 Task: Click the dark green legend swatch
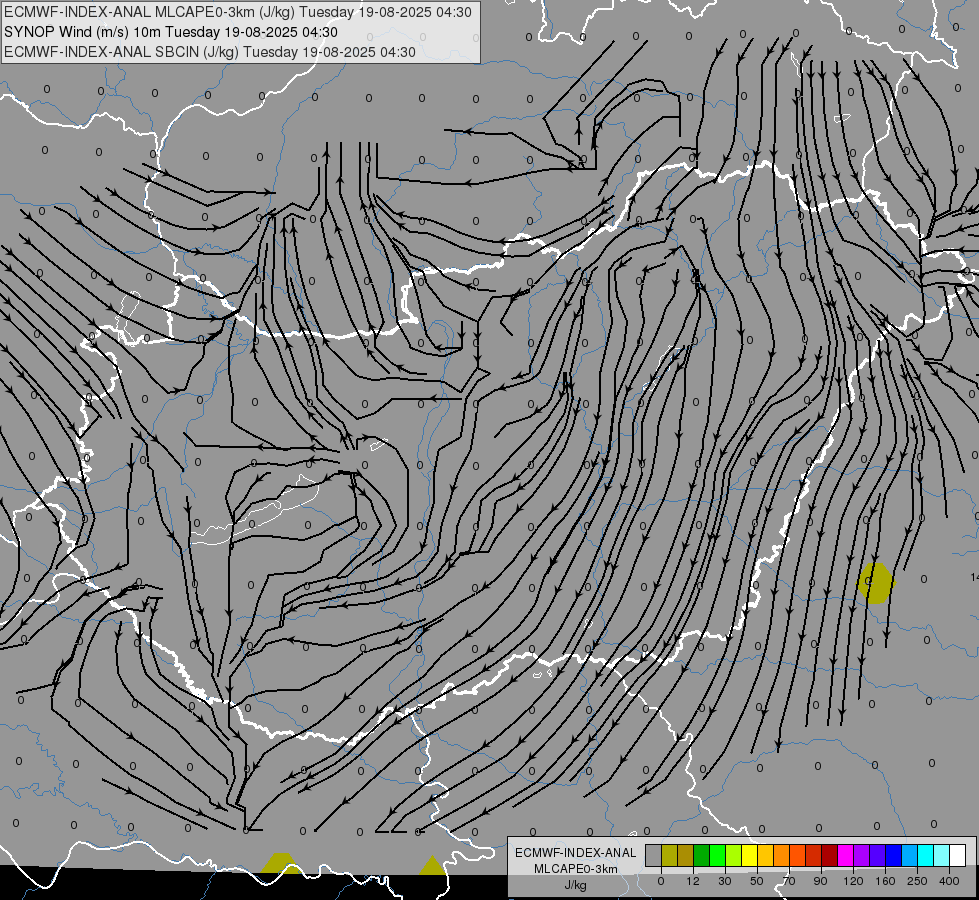pyautogui.click(x=702, y=855)
